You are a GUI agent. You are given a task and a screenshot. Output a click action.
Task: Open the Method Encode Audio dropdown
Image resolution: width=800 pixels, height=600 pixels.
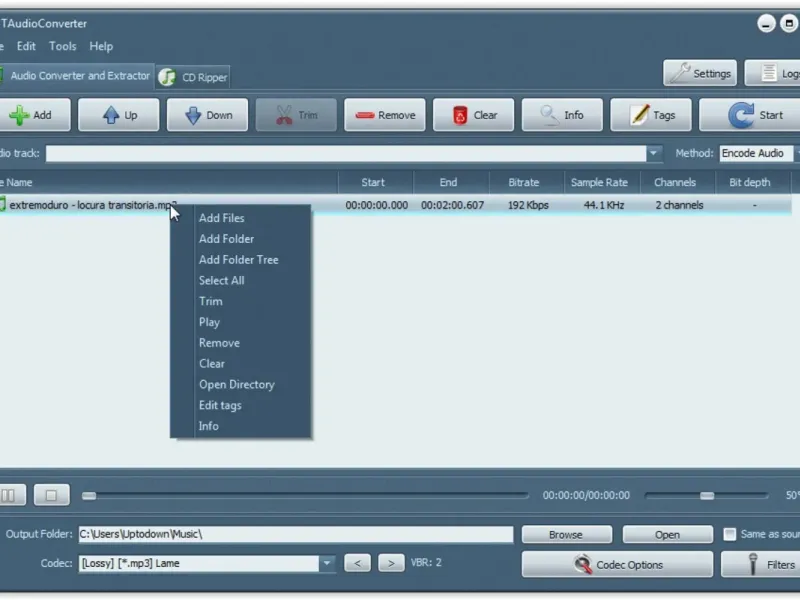tap(758, 153)
